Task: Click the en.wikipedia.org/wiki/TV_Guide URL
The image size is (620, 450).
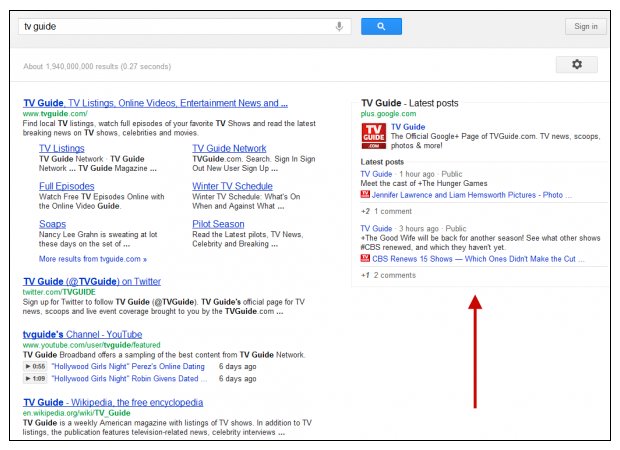Action: click(x=76, y=413)
